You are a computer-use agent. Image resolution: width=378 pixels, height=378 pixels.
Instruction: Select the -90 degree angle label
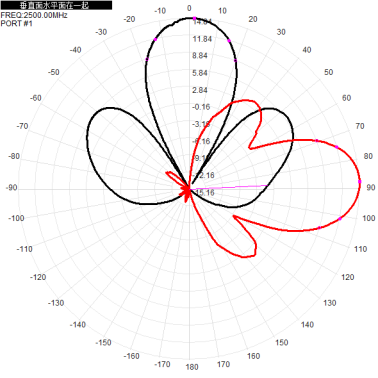pyautogui.click(x=11, y=187)
